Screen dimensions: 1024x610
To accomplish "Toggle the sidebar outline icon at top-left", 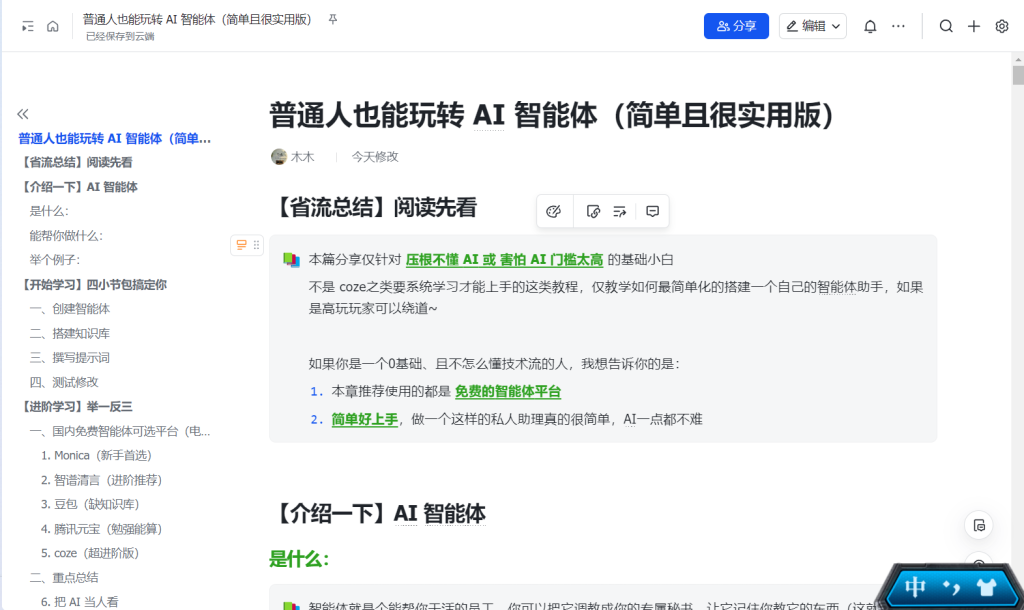I will (28, 27).
